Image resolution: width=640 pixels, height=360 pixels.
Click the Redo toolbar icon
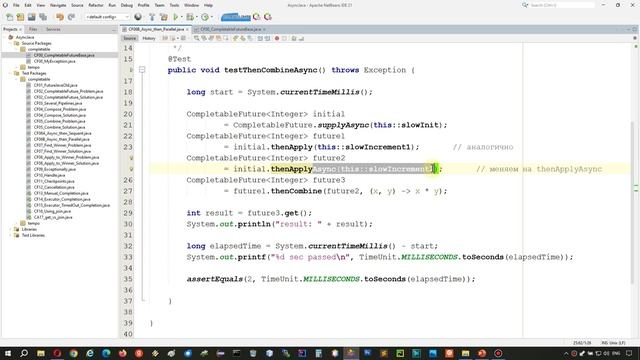point(71,17)
